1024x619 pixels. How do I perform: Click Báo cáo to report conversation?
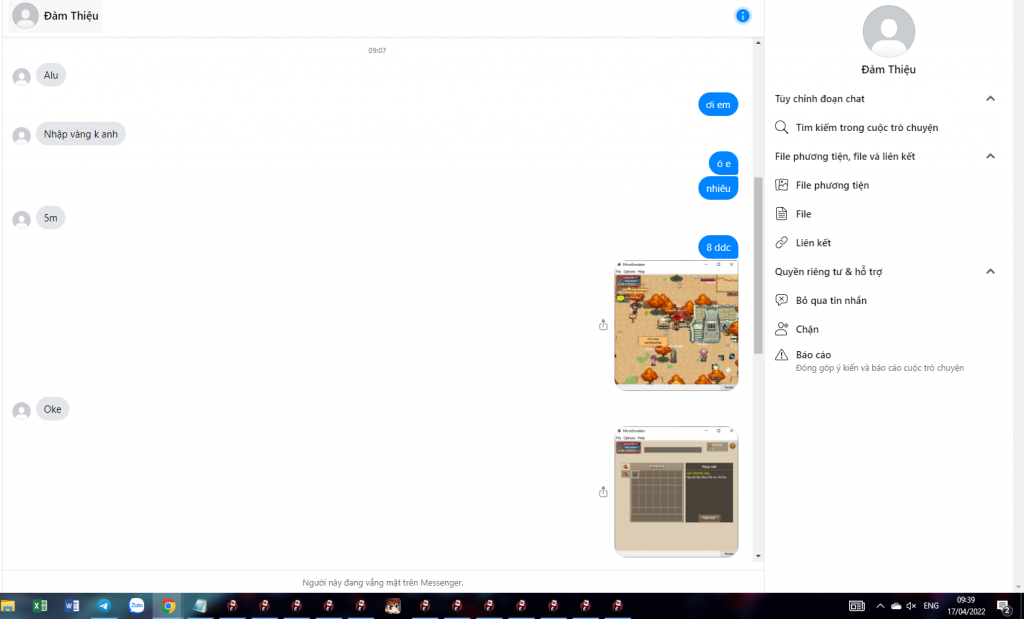[x=813, y=355]
